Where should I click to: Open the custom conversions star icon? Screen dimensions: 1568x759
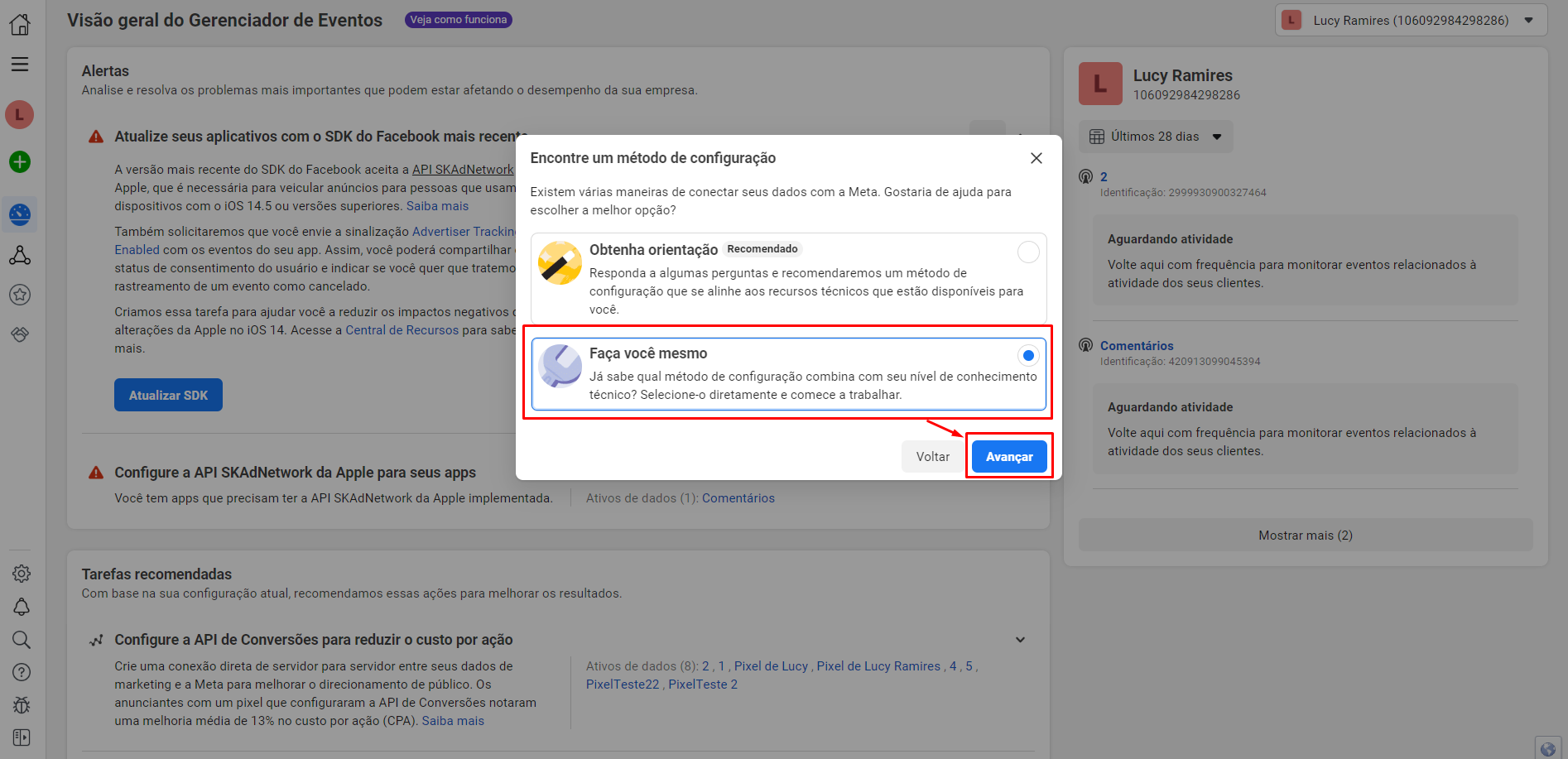(20, 295)
